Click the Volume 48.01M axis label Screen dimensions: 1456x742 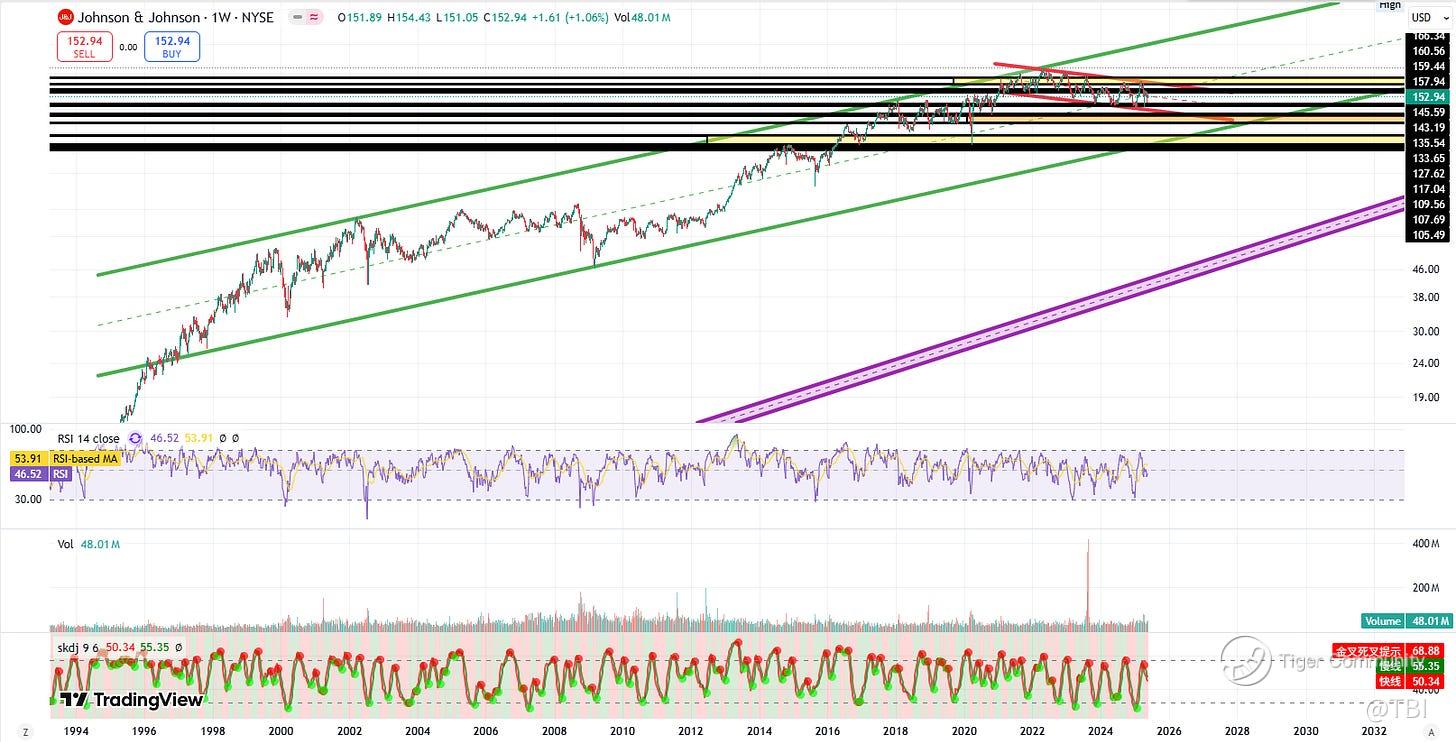1405,620
